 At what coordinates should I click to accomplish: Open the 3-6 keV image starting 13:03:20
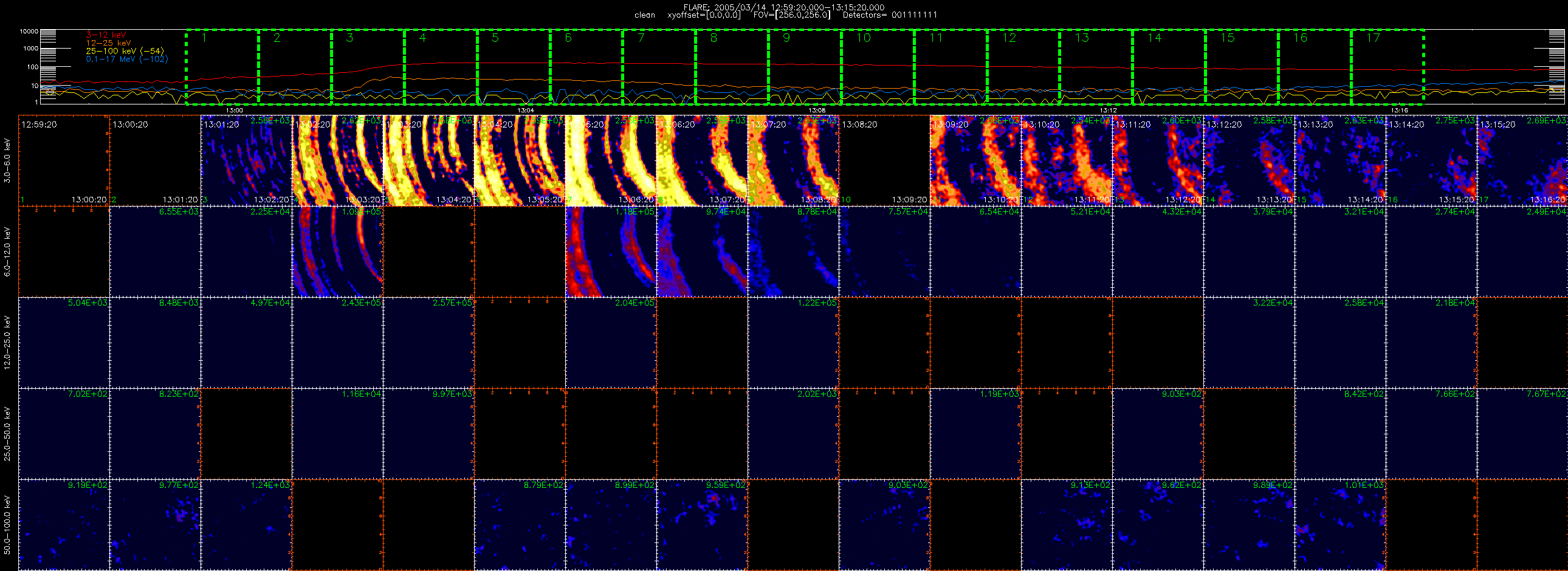coord(428,160)
